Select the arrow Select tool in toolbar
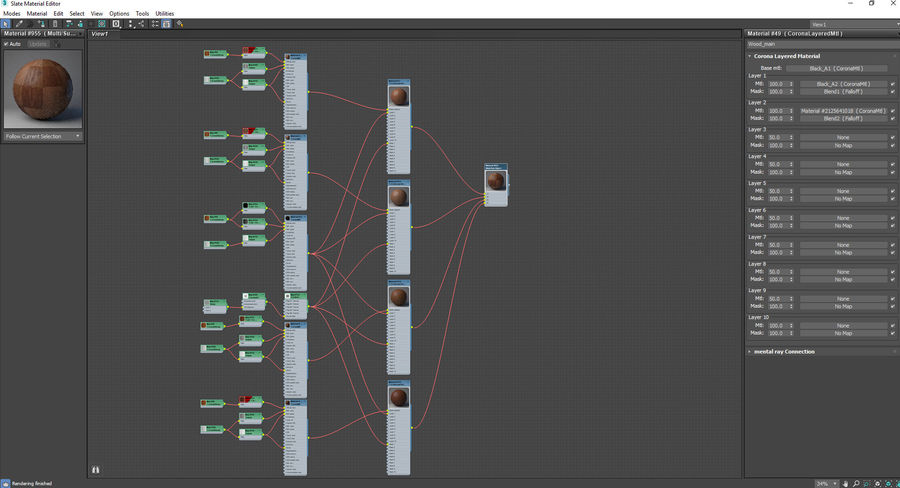 click(5, 24)
